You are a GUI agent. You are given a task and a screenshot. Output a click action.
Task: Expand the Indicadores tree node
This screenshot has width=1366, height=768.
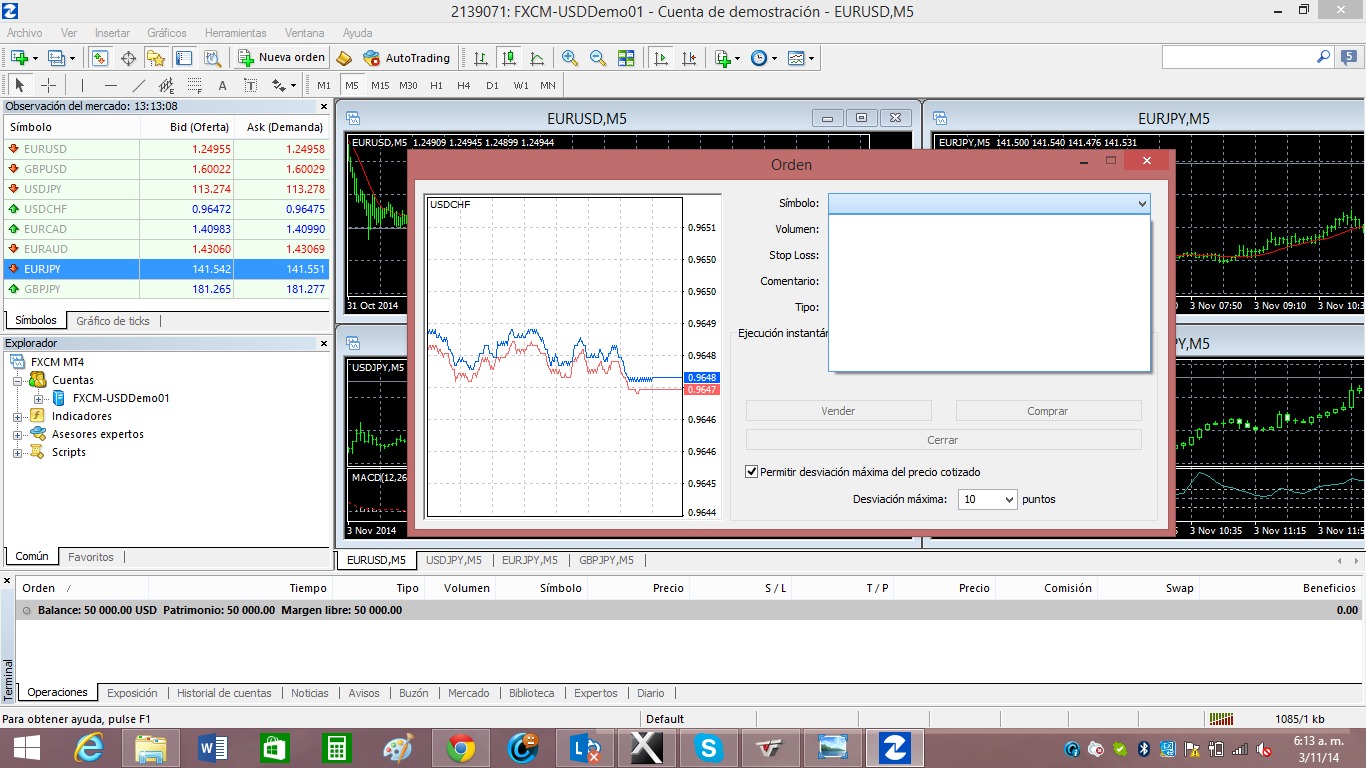pos(17,416)
